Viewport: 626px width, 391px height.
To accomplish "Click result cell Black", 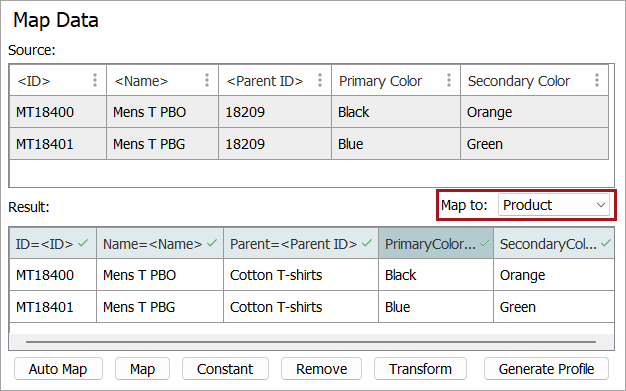I will tap(436, 275).
